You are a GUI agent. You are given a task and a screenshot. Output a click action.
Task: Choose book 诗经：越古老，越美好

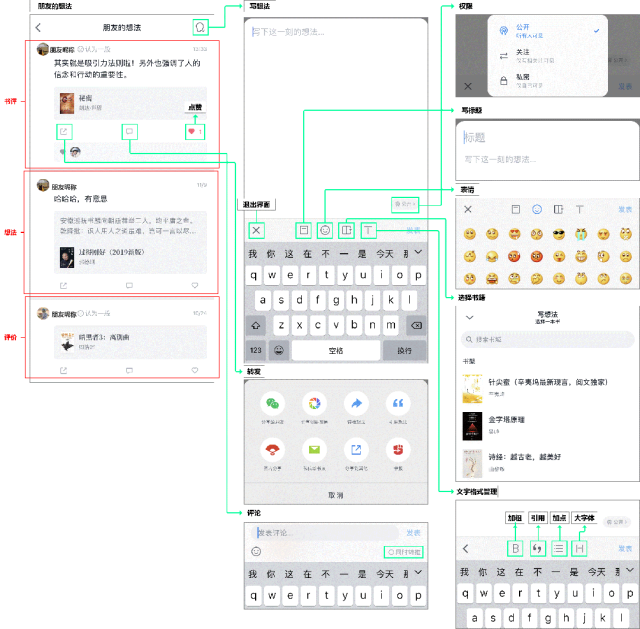pyautogui.click(x=547, y=462)
